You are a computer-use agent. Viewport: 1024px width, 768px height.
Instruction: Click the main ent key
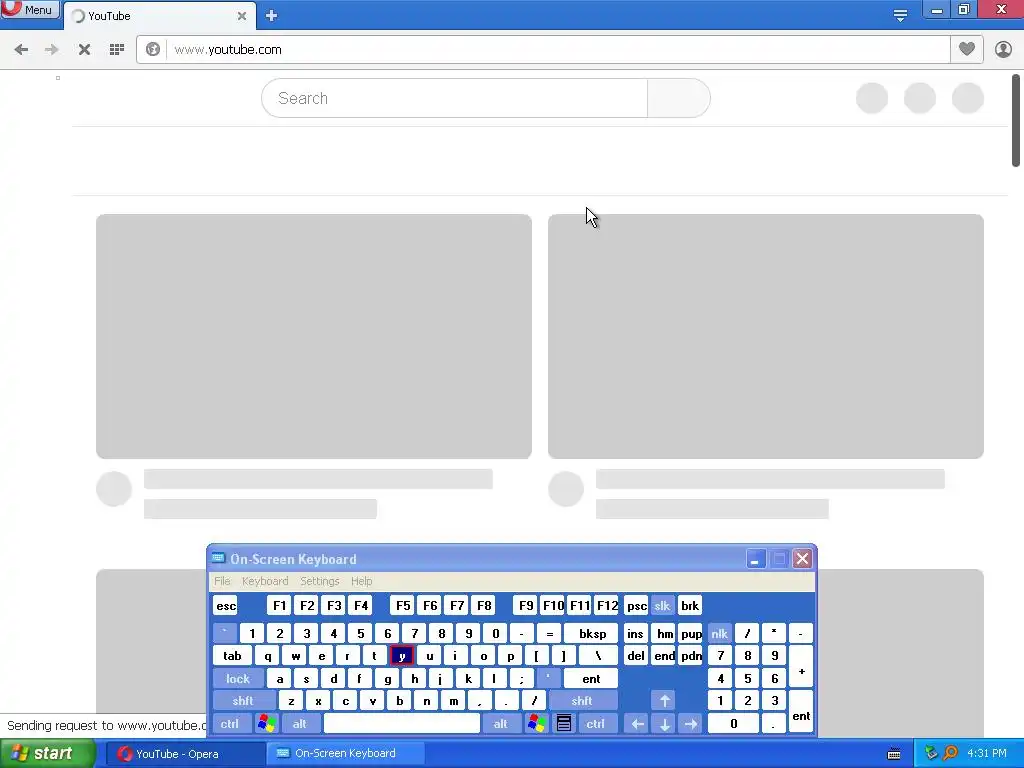click(x=591, y=679)
